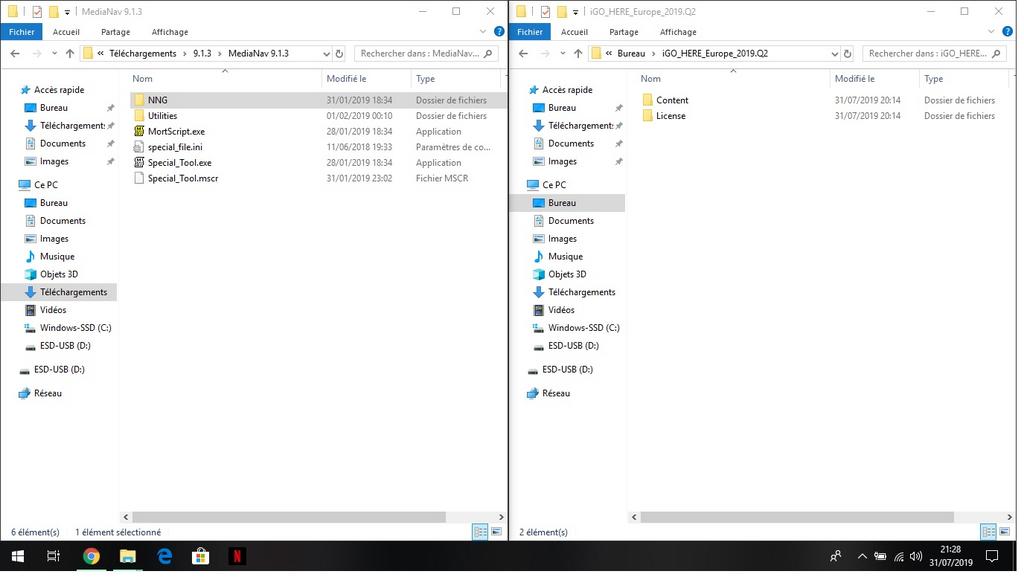The width and height of the screenshot is (1024, 577).
Task: Refresh the iGO_HERE_Europe address bar
Action: tap(847, 54)
